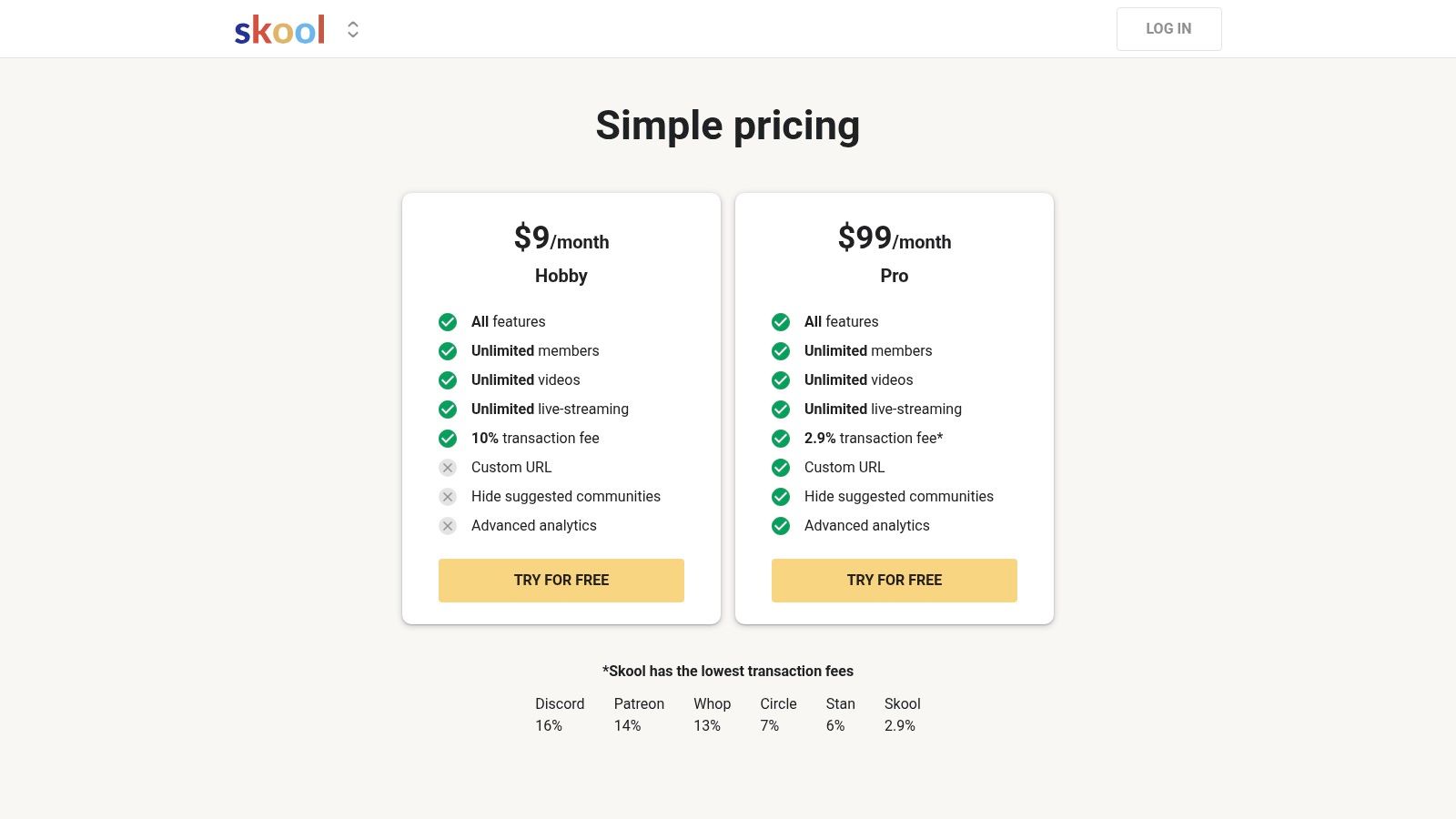This screenshot has width=1456, height=819.
Task: Click the green checkmark beside All features in Hobby
Action: [x=447, y=321]
